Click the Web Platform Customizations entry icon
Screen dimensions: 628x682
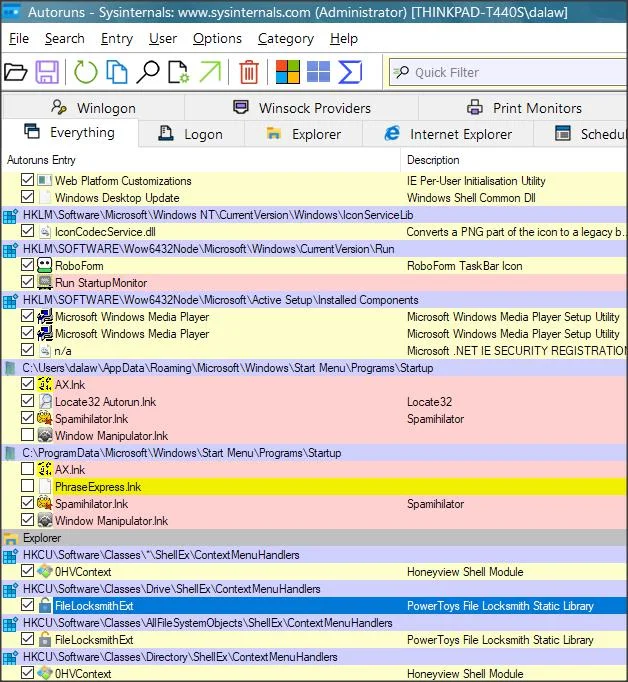tap(45, 181)
